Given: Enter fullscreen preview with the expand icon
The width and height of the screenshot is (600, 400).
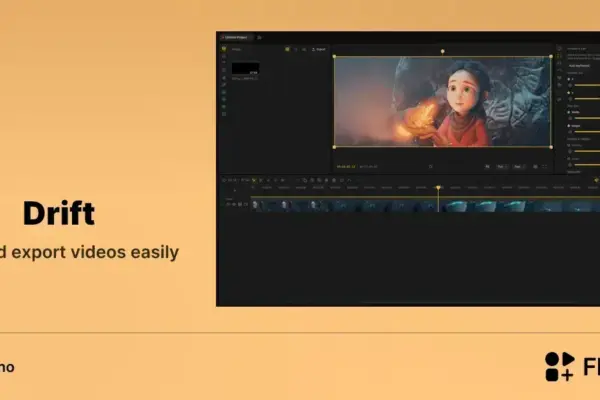Looking at the screenshot, I should (545, 167).
